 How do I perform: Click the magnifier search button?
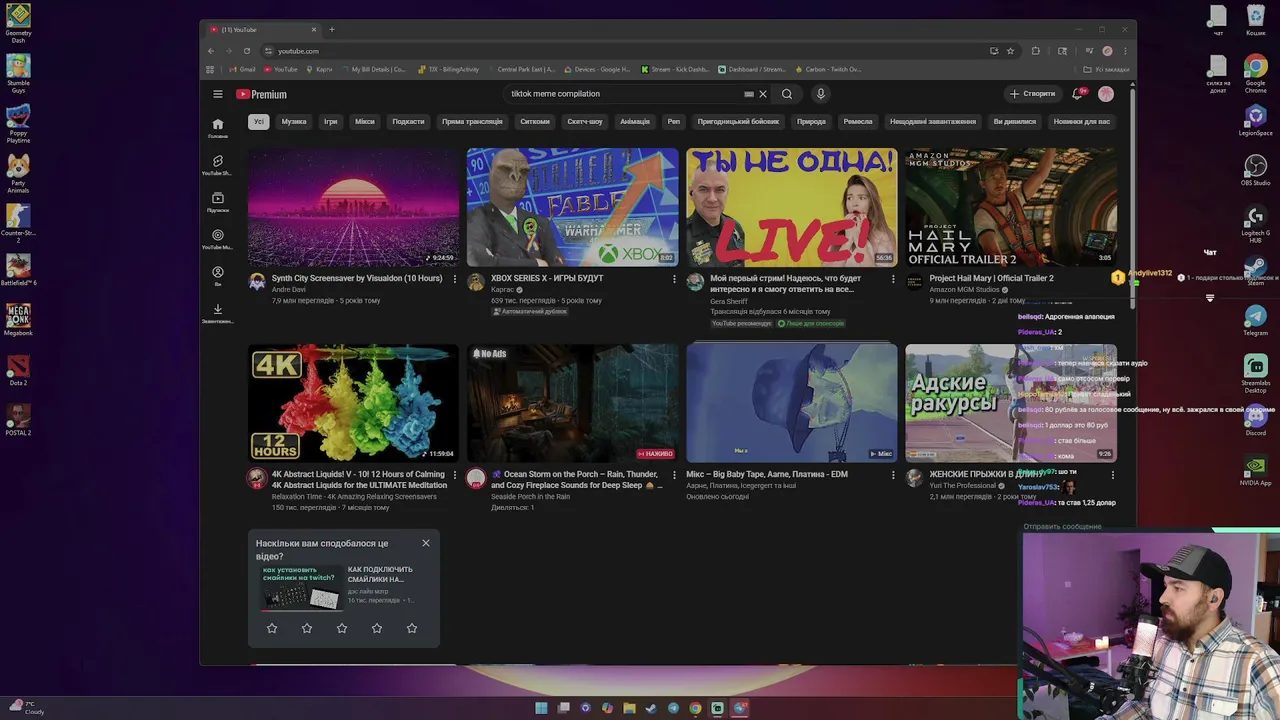coord(787,94)
